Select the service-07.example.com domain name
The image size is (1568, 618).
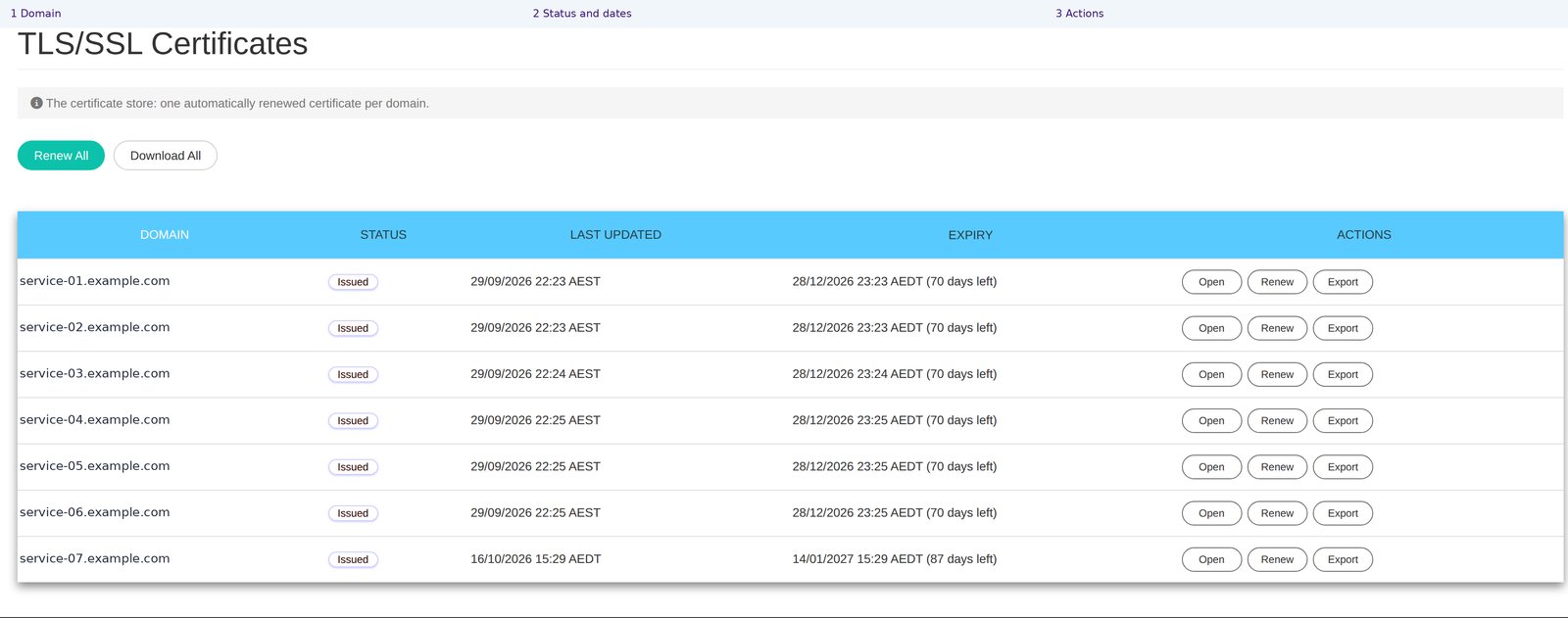pyautogui.click(x=95, y=558)
